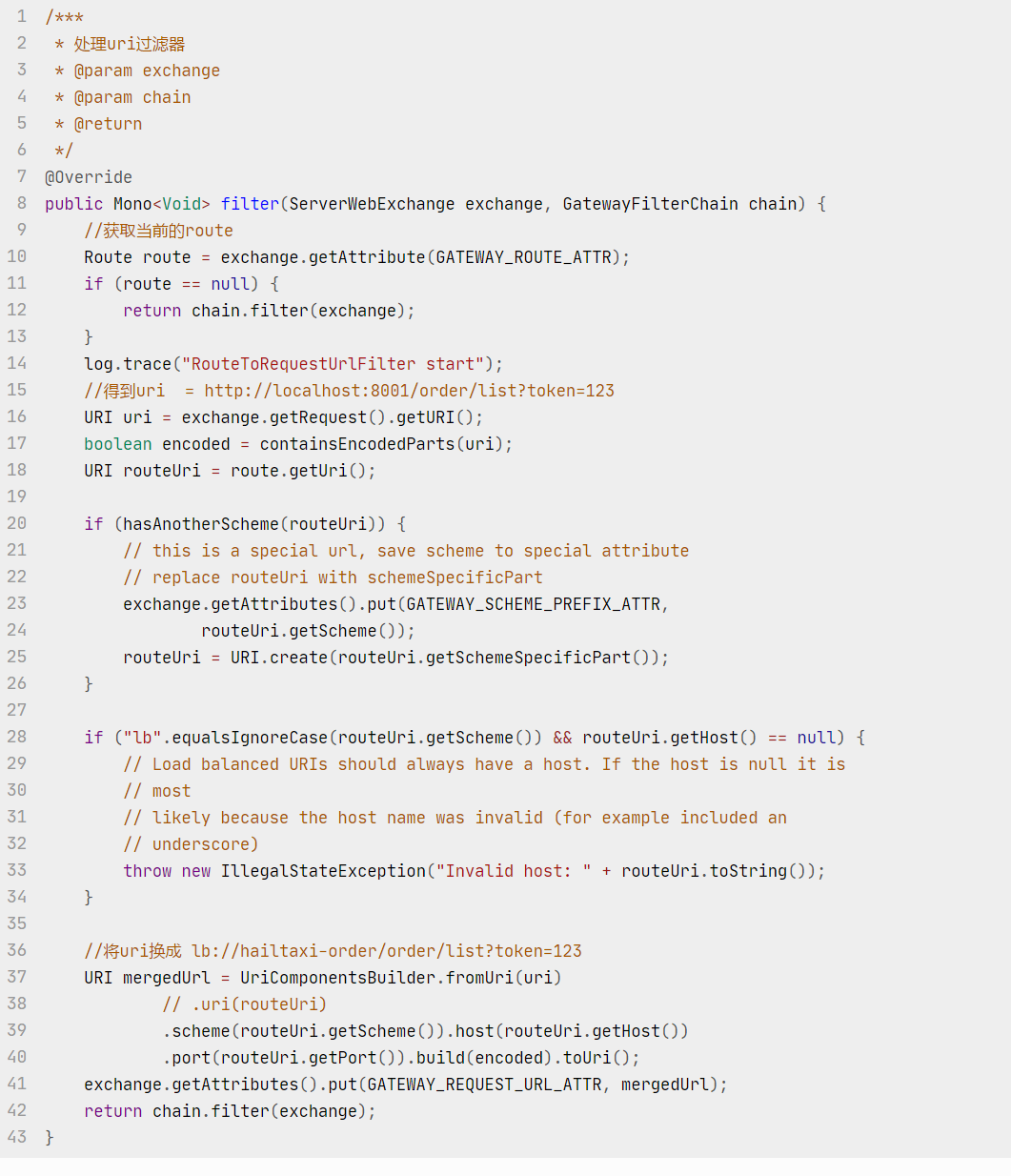The height and width of the screenshot is (1176, 1011).
Task: Click the '// underscore)' comment
Action: [191, 844]
